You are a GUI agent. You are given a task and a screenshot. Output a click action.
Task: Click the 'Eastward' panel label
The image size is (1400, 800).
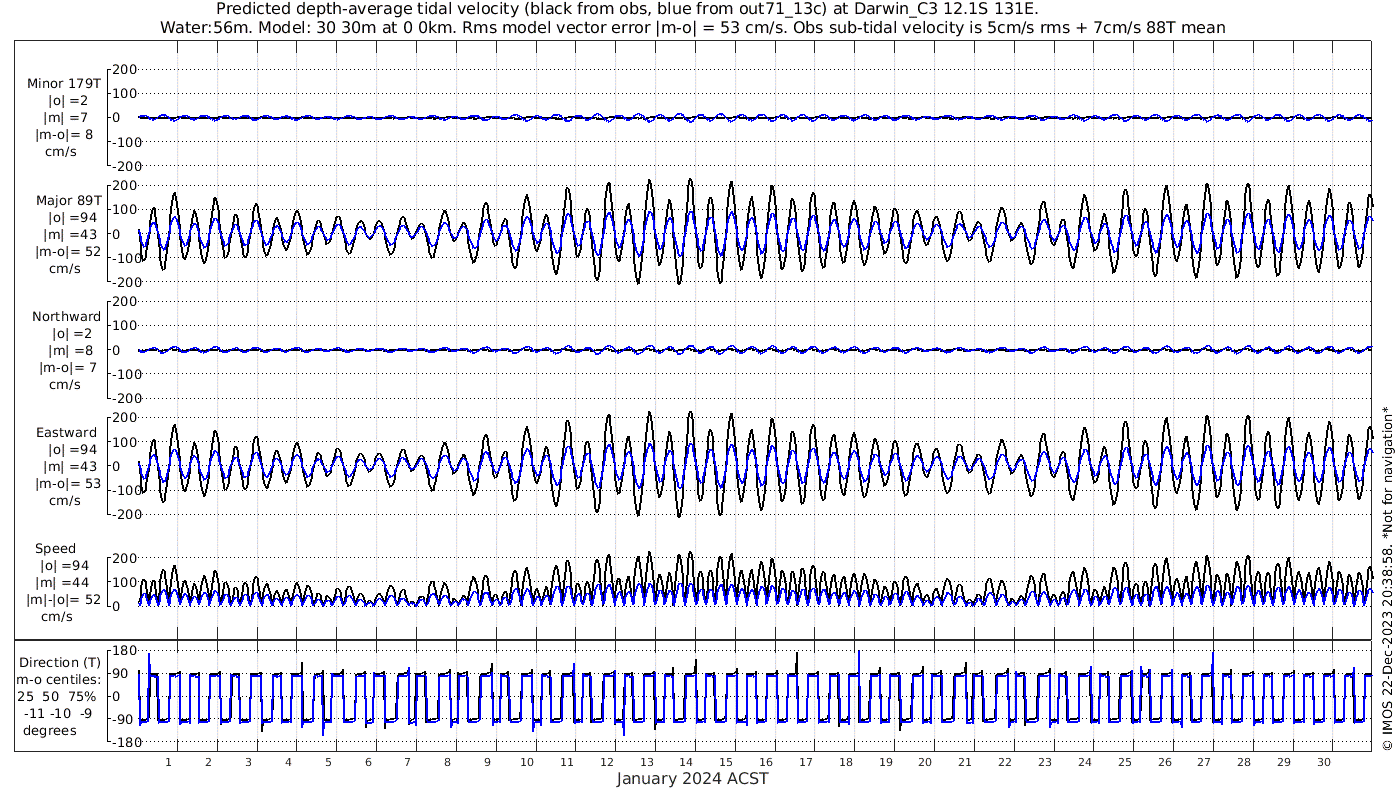pyautogui.click(x=67, y=433)
